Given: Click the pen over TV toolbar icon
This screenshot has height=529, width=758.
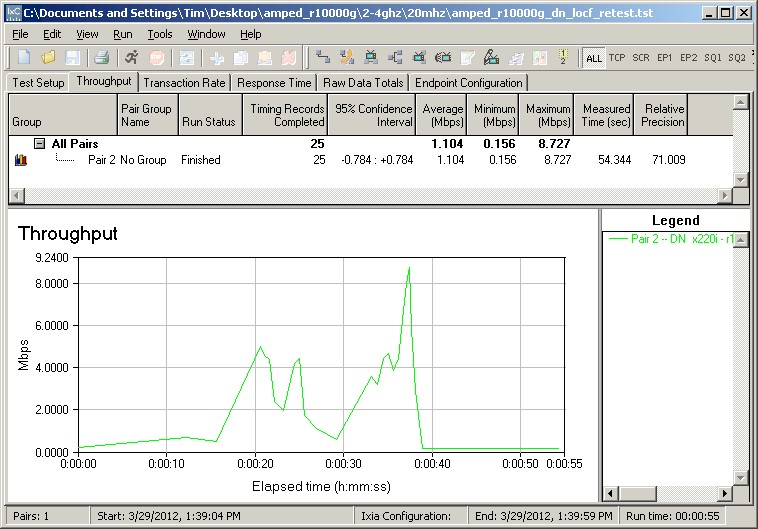Looking at the screenshot, I should [x=492, y=58].
